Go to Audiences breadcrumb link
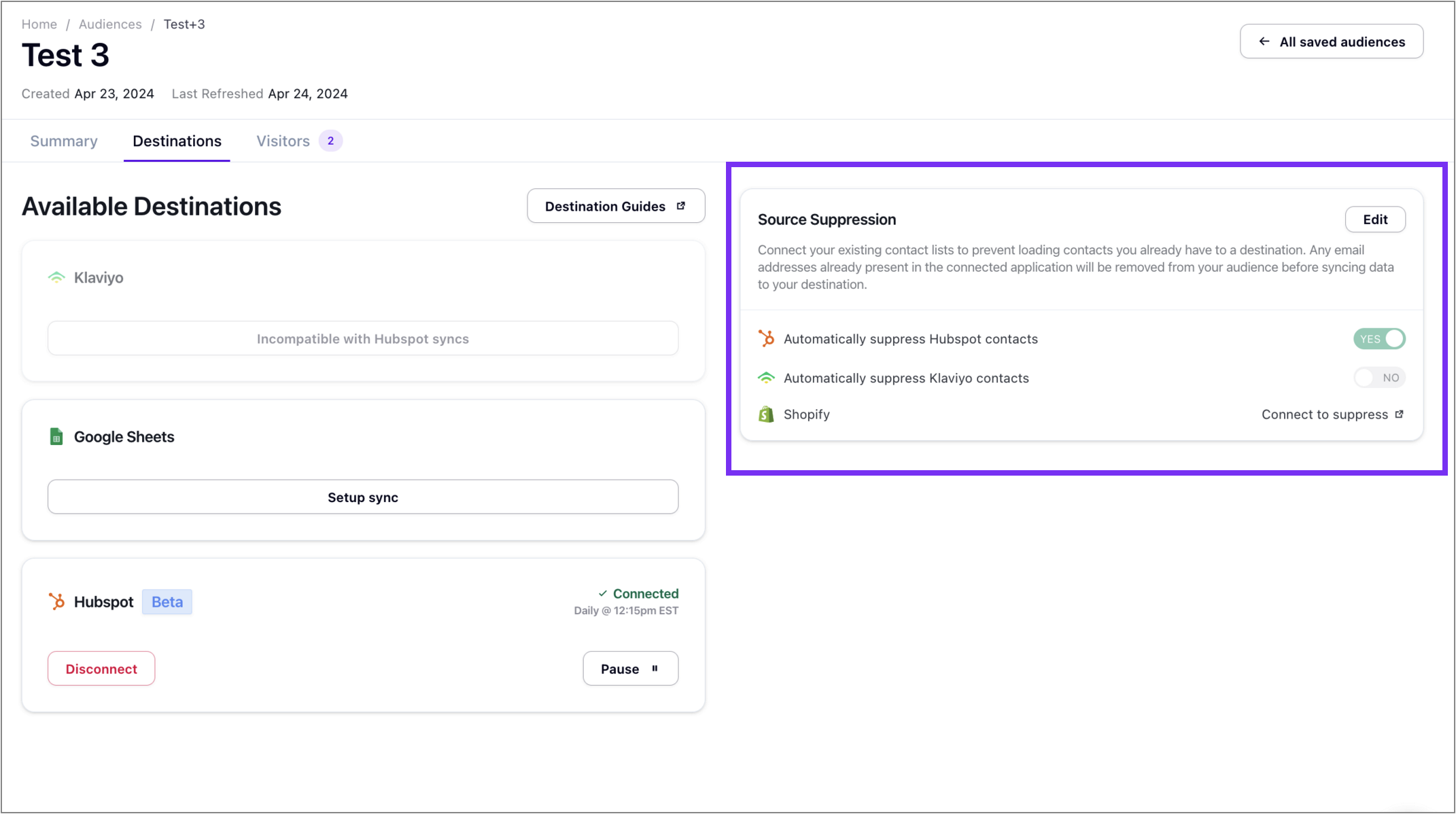The height and width of the screenshot is (814, 1456). (x=110, y=24)
